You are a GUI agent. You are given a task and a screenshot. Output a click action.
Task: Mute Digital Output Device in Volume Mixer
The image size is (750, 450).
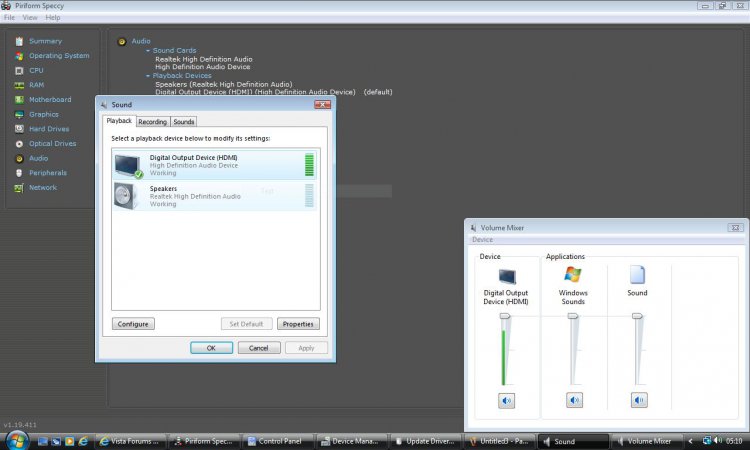(506, 400)
